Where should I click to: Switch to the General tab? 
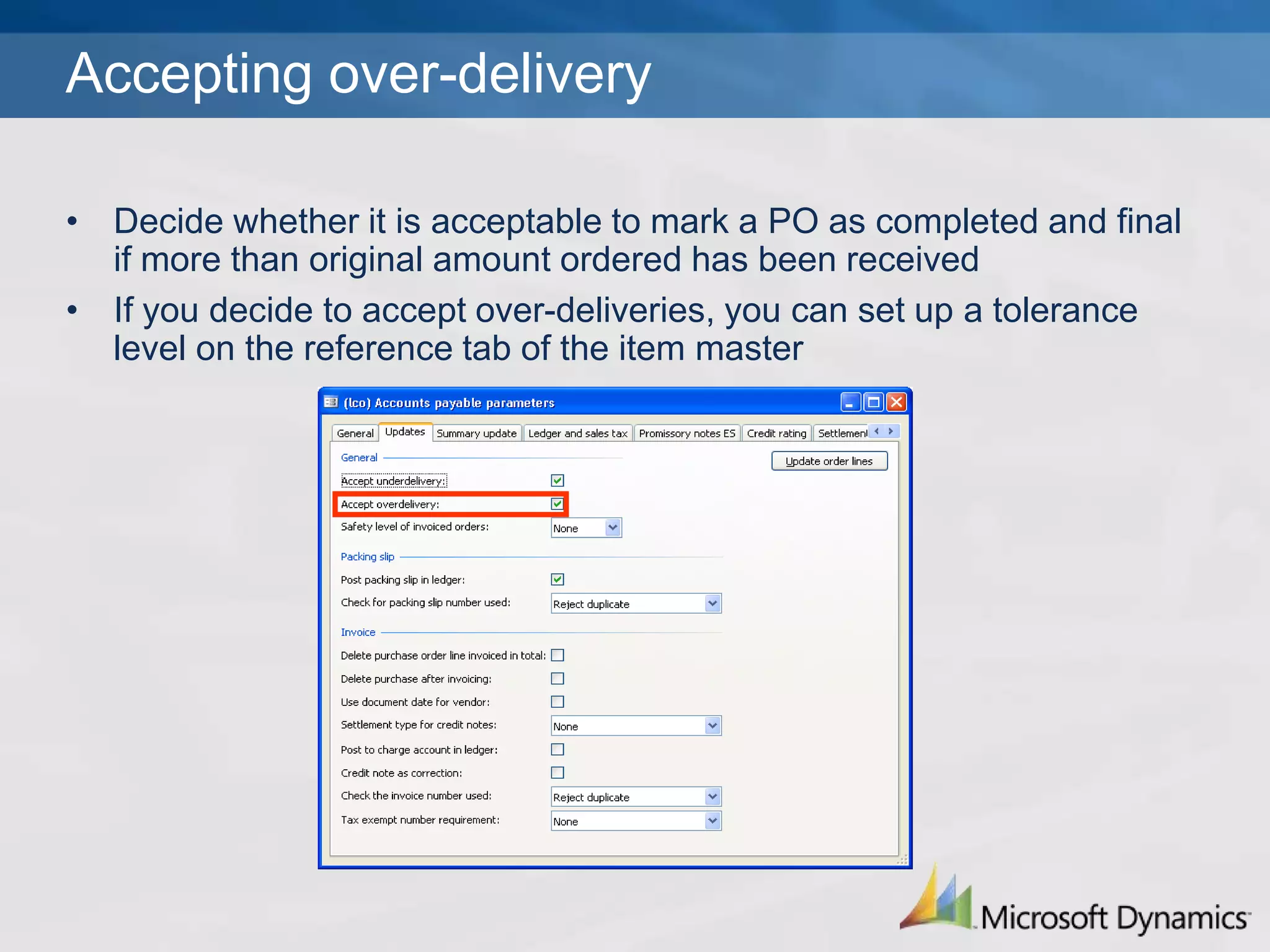point(355,433)
